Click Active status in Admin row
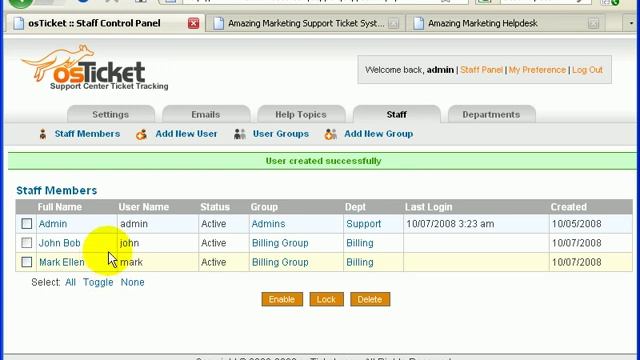640x360 pixels. click(213, 224)
